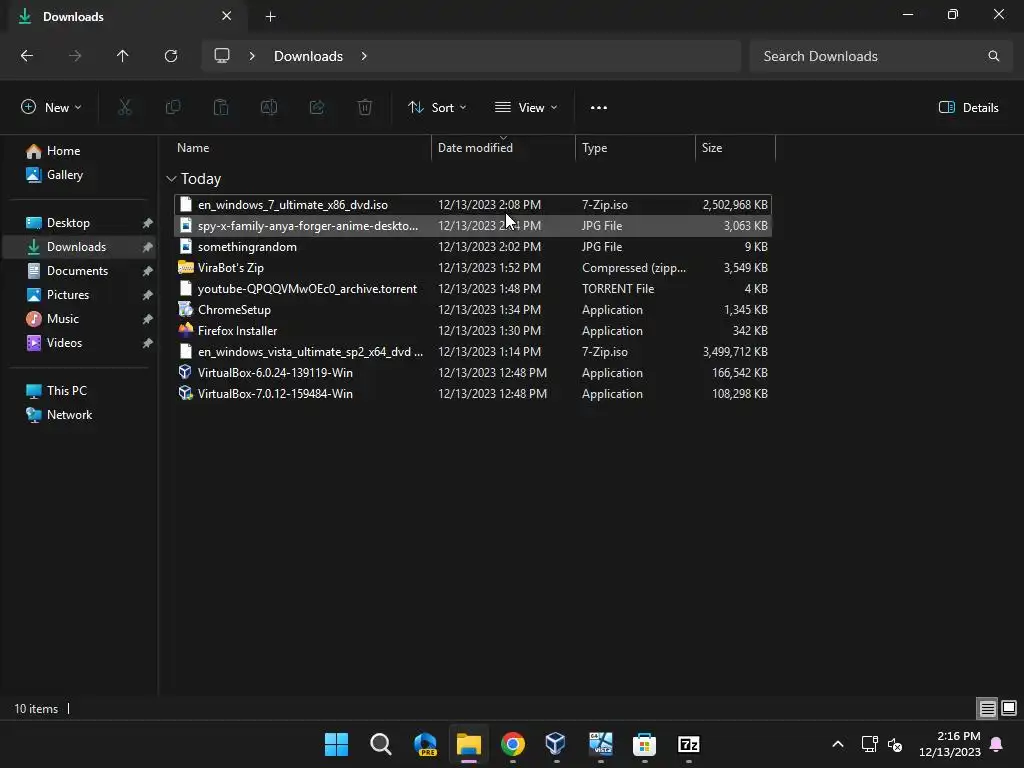Show hidden tray icons chevron
1024x768 pixels.
[838, 744]
